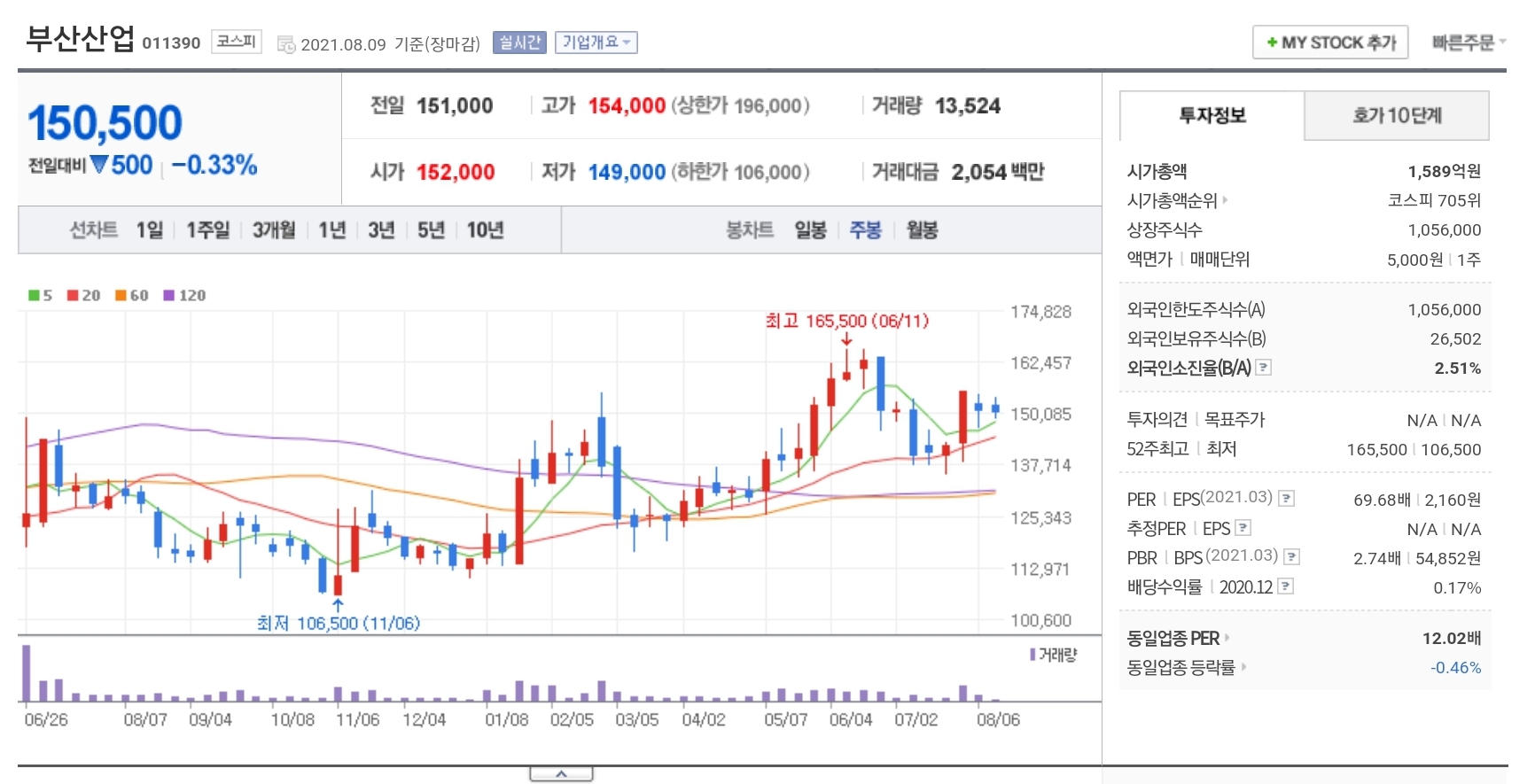Show the 월봉 monthly candle chart

(922, 230)
